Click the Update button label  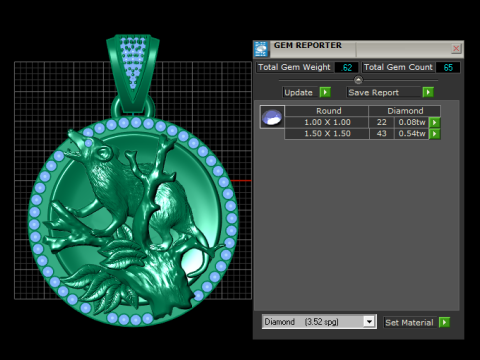299,92
